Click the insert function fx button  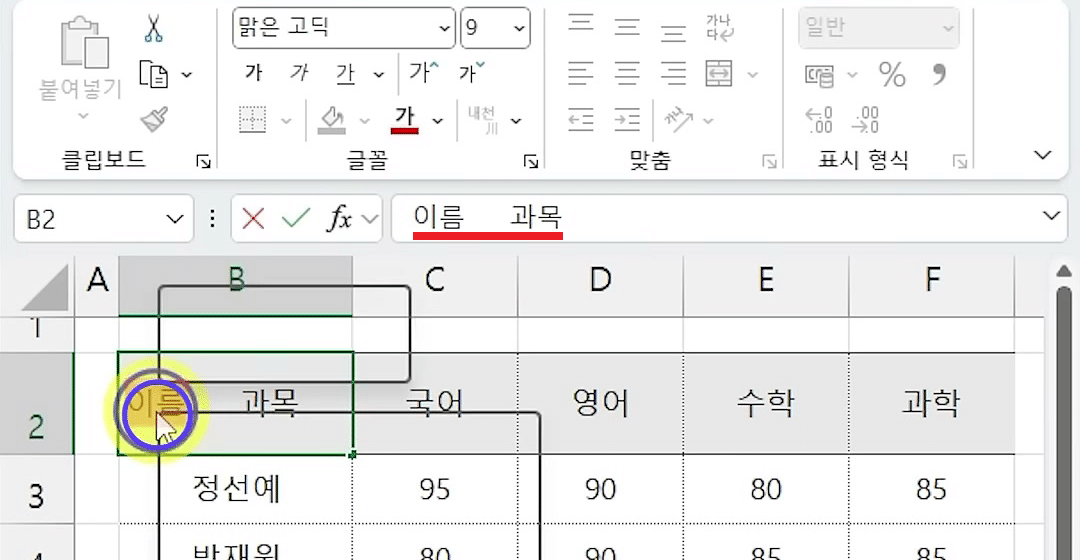click(x=340, y=219)
